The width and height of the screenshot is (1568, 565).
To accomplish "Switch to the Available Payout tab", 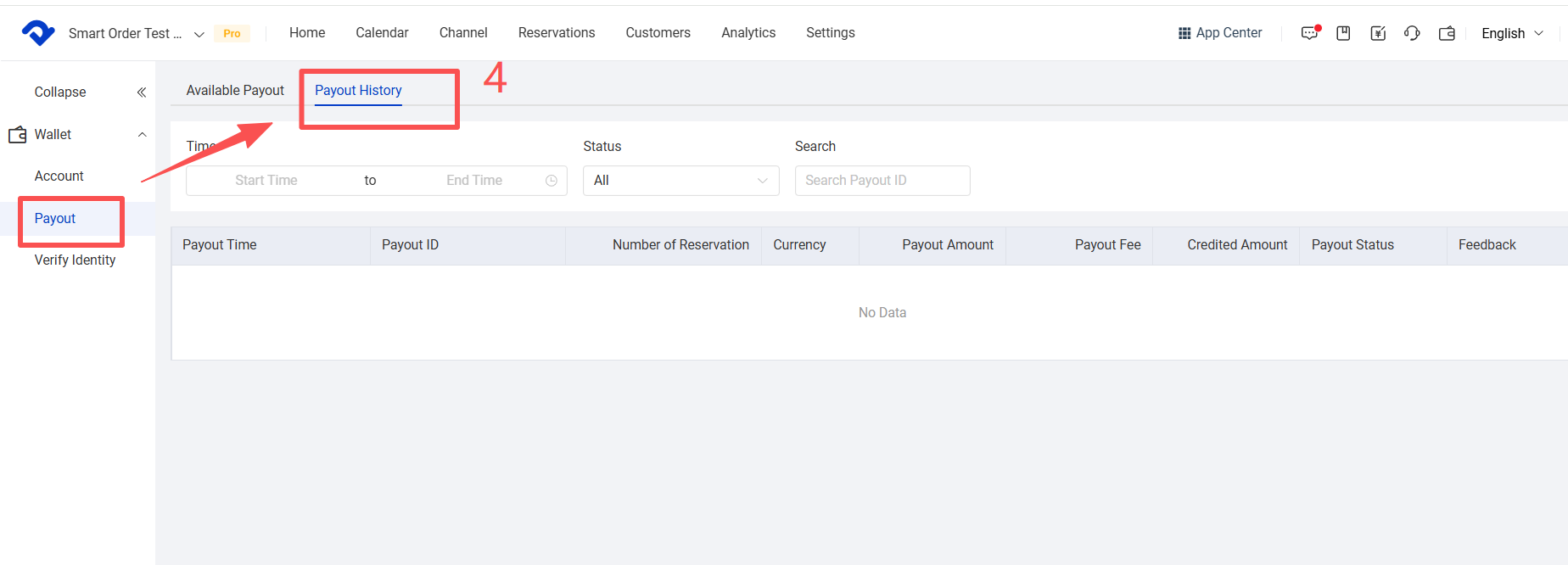I will (235, 91).
